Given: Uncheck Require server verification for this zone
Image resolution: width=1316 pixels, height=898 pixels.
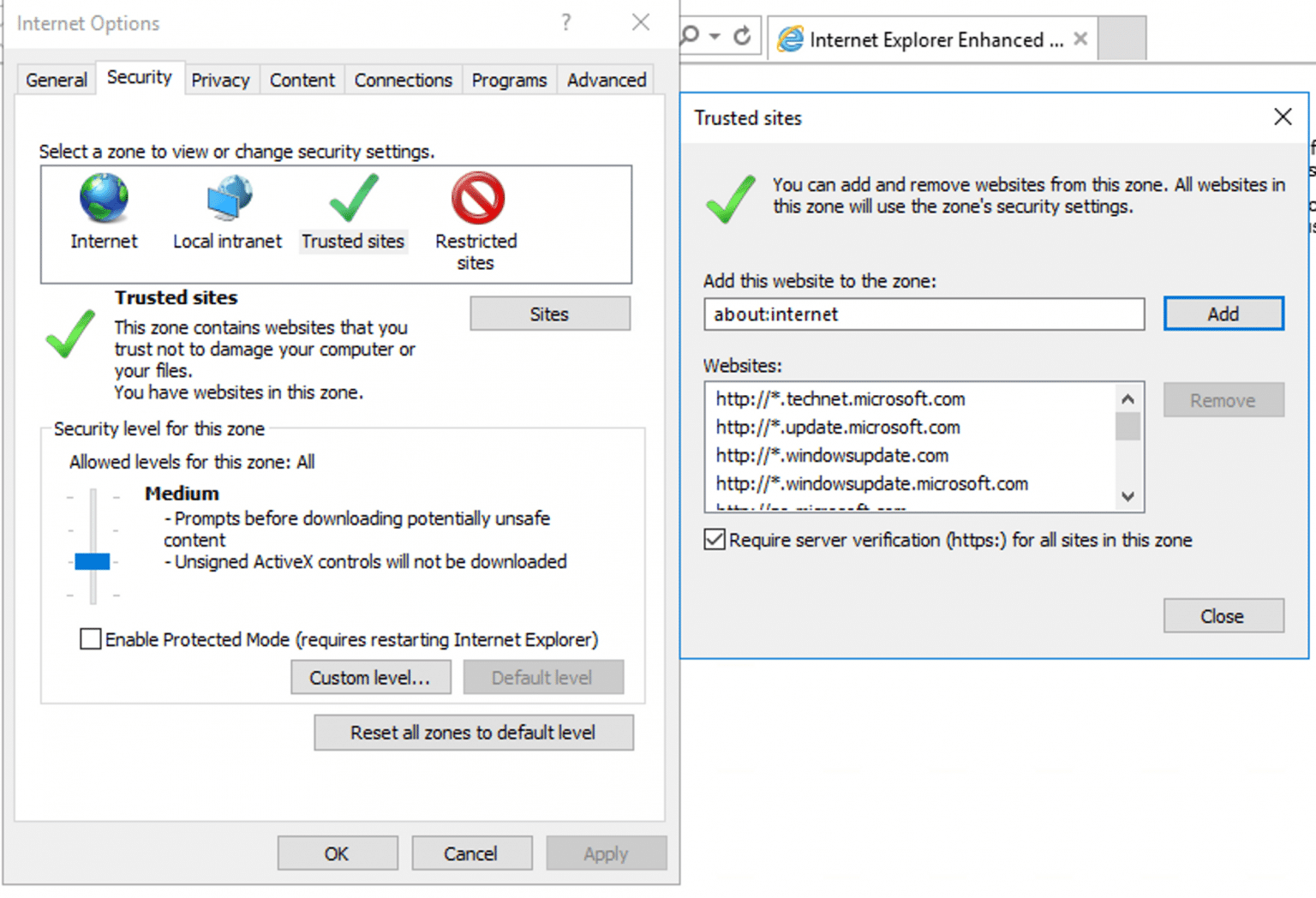Looking at the screenshot, I should pyautogui.click(x=715, y=540).
